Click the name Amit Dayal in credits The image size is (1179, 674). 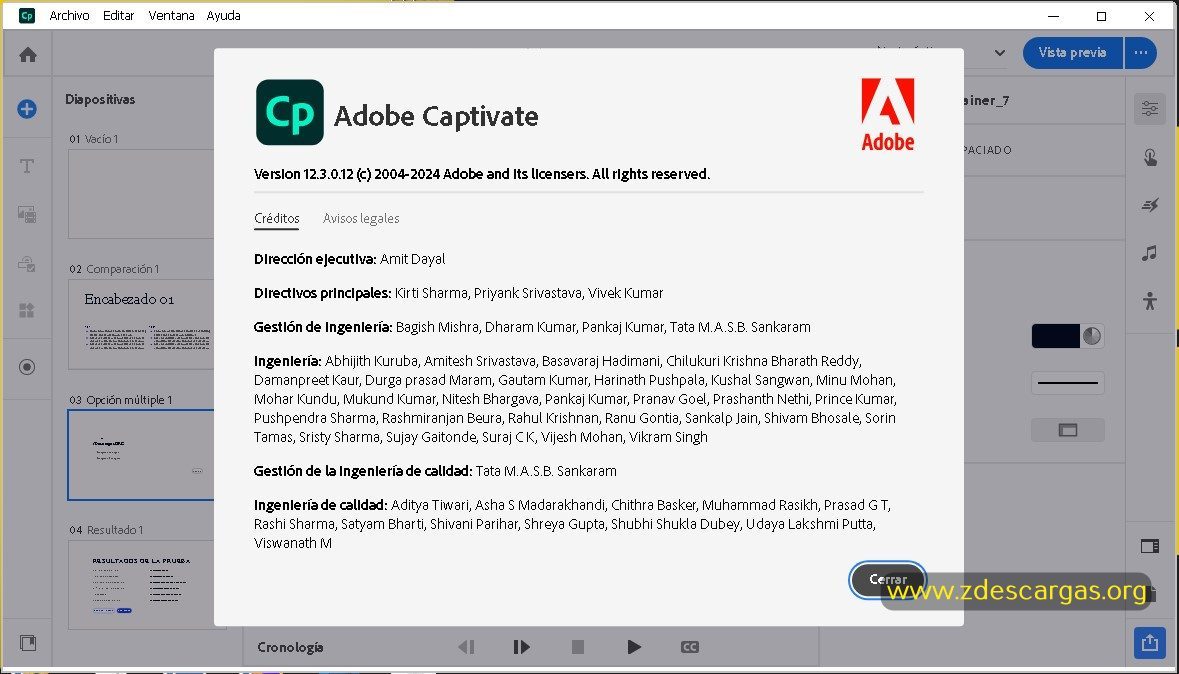click(412, 259)
